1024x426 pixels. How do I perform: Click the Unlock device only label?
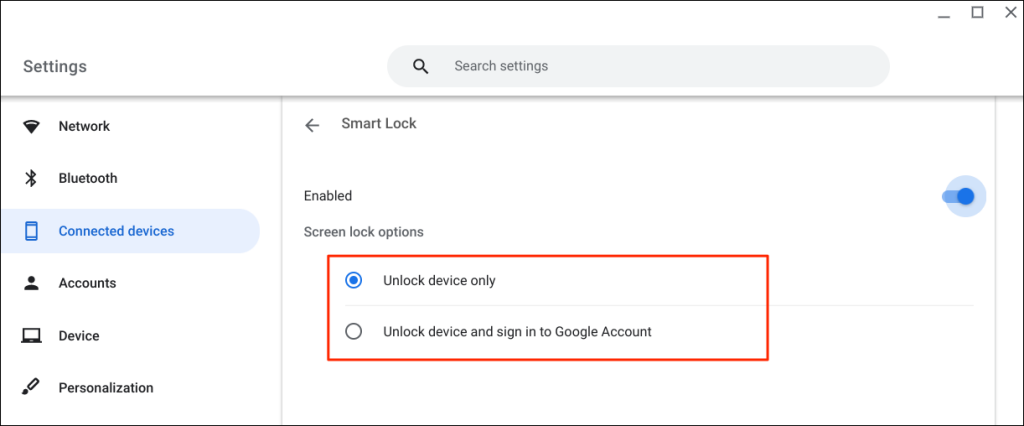coord(439,281)
